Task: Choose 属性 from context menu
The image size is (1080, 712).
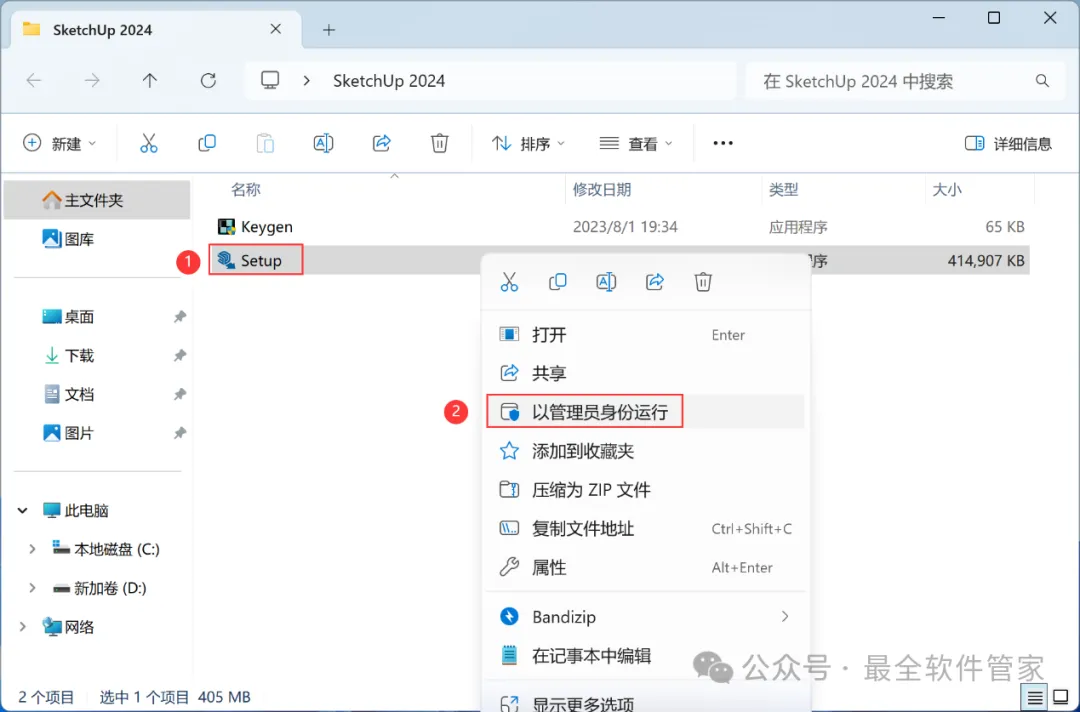Action: [645, 567]
